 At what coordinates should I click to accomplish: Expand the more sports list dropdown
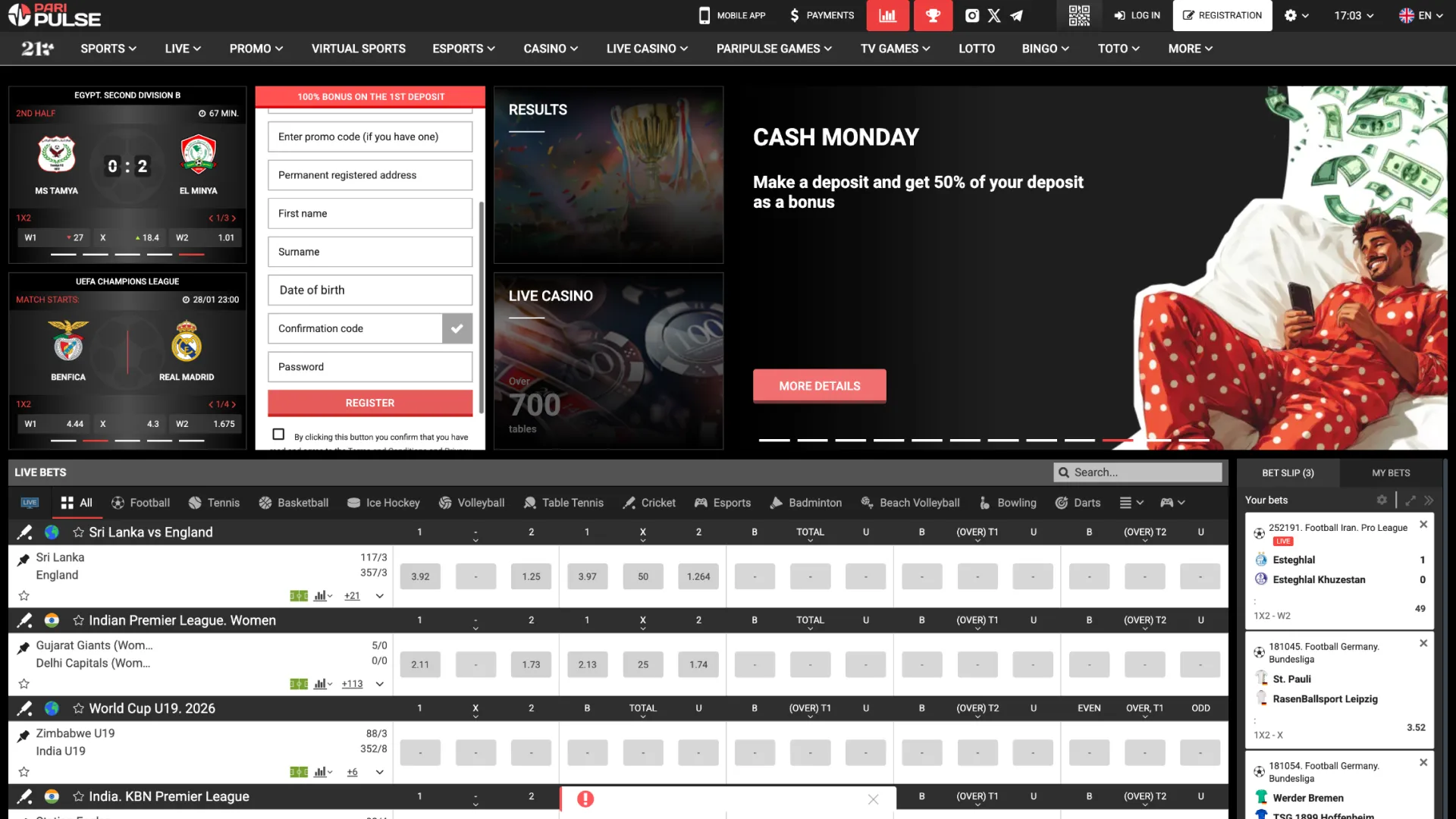pyautogui.click(x=1131, y=503)
